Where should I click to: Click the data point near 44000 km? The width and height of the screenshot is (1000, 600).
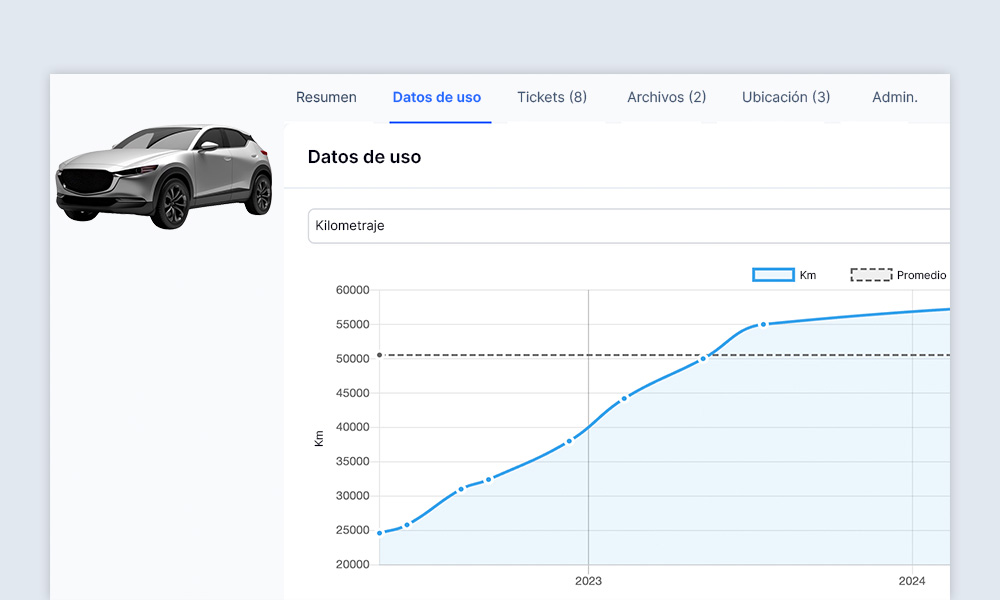click(625, 397)
